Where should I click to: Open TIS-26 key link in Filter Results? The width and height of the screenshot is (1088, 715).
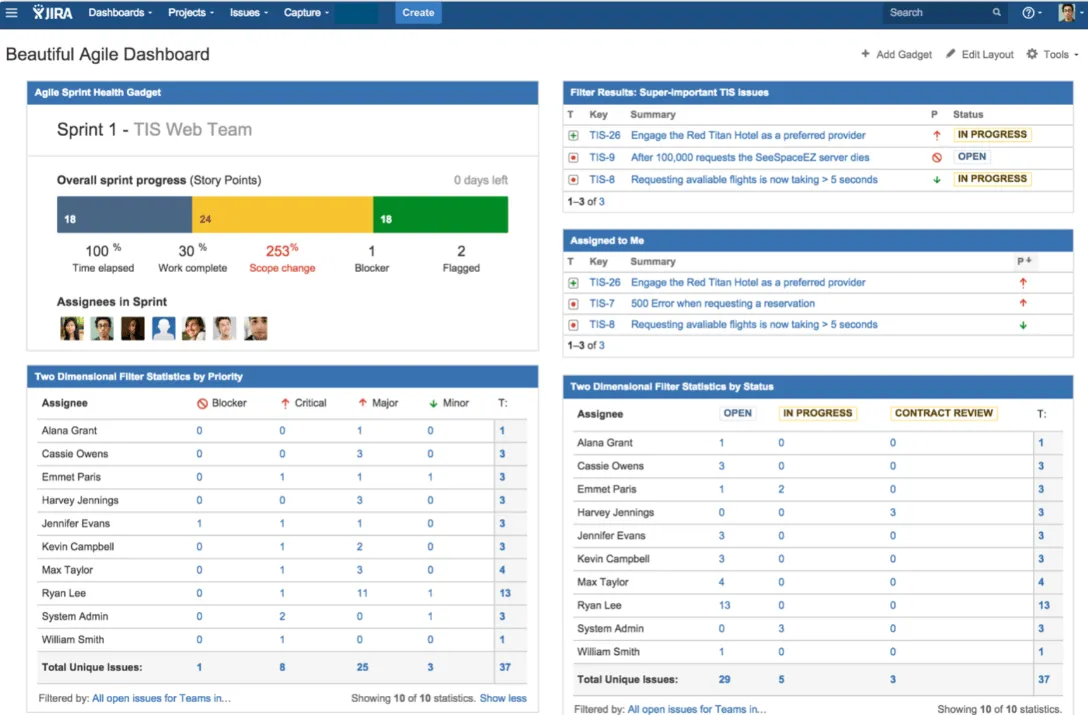click(x=604, y=135)
